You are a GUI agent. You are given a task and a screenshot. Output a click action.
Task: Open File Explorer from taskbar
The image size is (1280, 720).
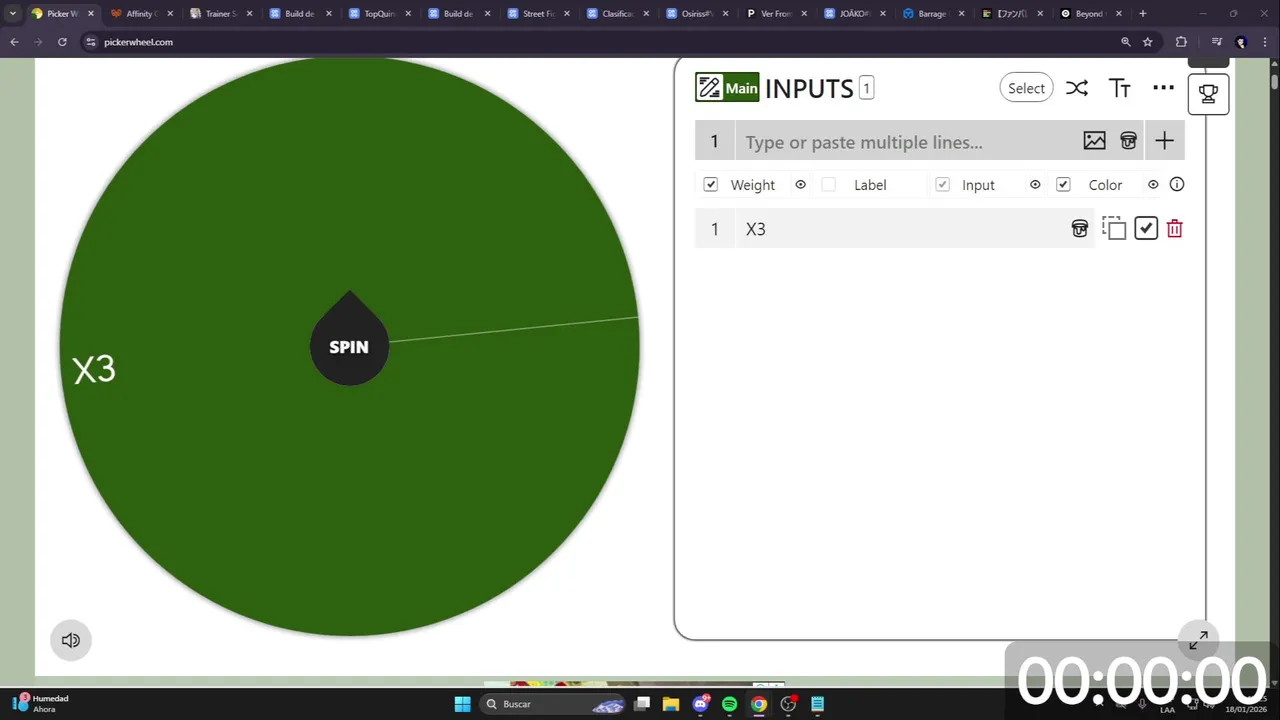click(671, 704)
